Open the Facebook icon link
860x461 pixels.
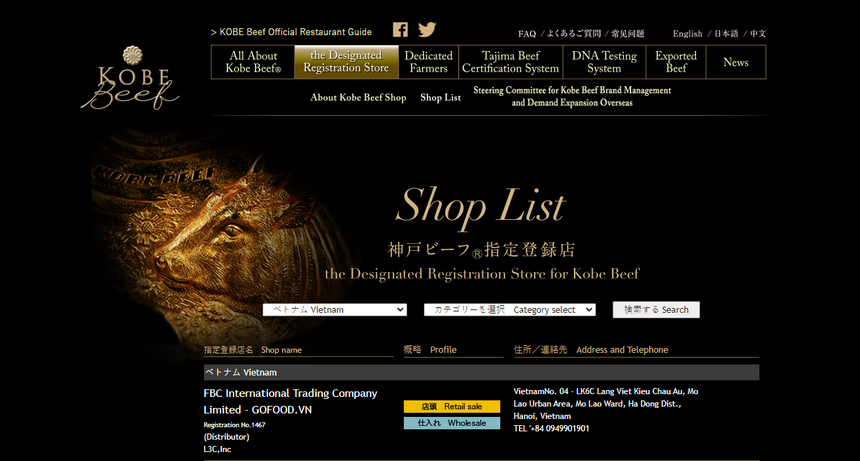click(400, 30)
